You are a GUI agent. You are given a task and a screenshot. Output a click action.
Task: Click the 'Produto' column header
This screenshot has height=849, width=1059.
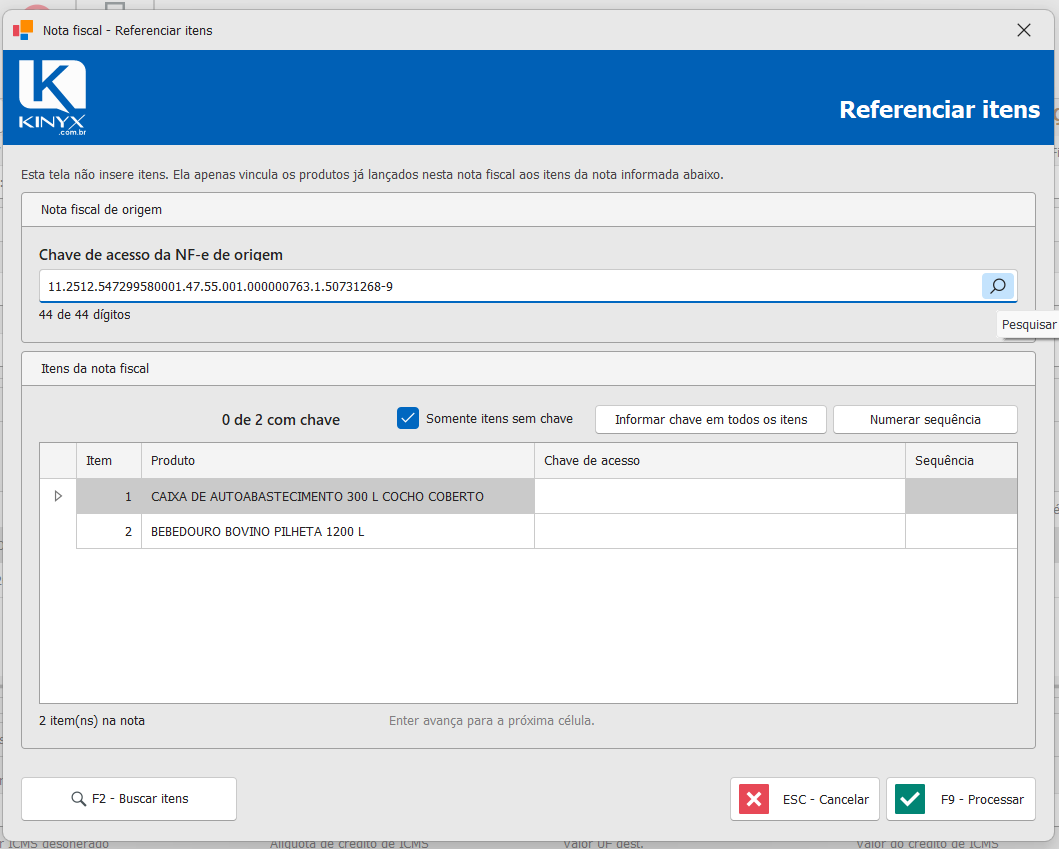[x=338, y=461]
